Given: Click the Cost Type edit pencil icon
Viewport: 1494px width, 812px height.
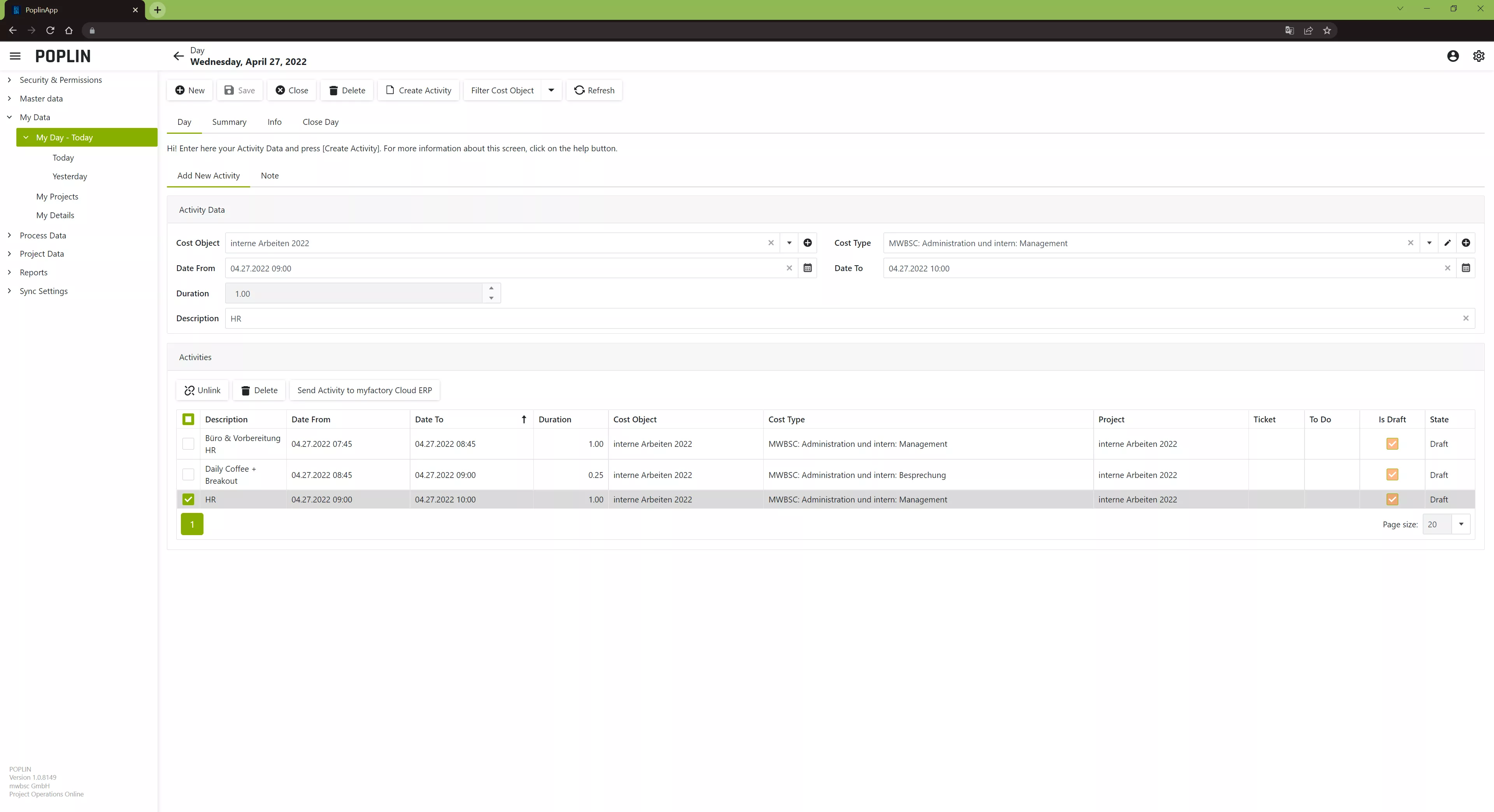Looking at the screenshot, I should click(1447, 243).
